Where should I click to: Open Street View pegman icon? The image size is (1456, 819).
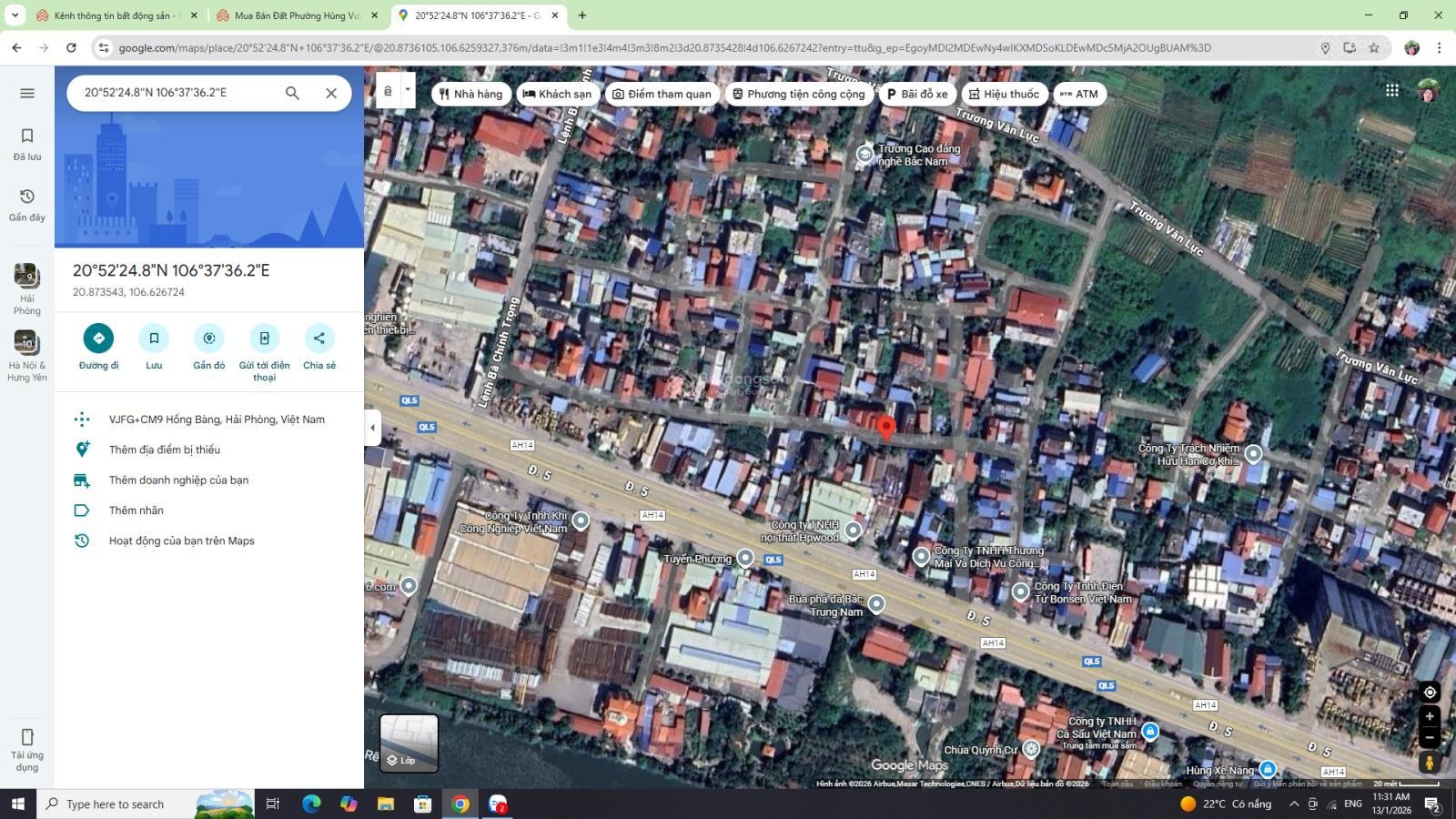(x=1429, y=763)
